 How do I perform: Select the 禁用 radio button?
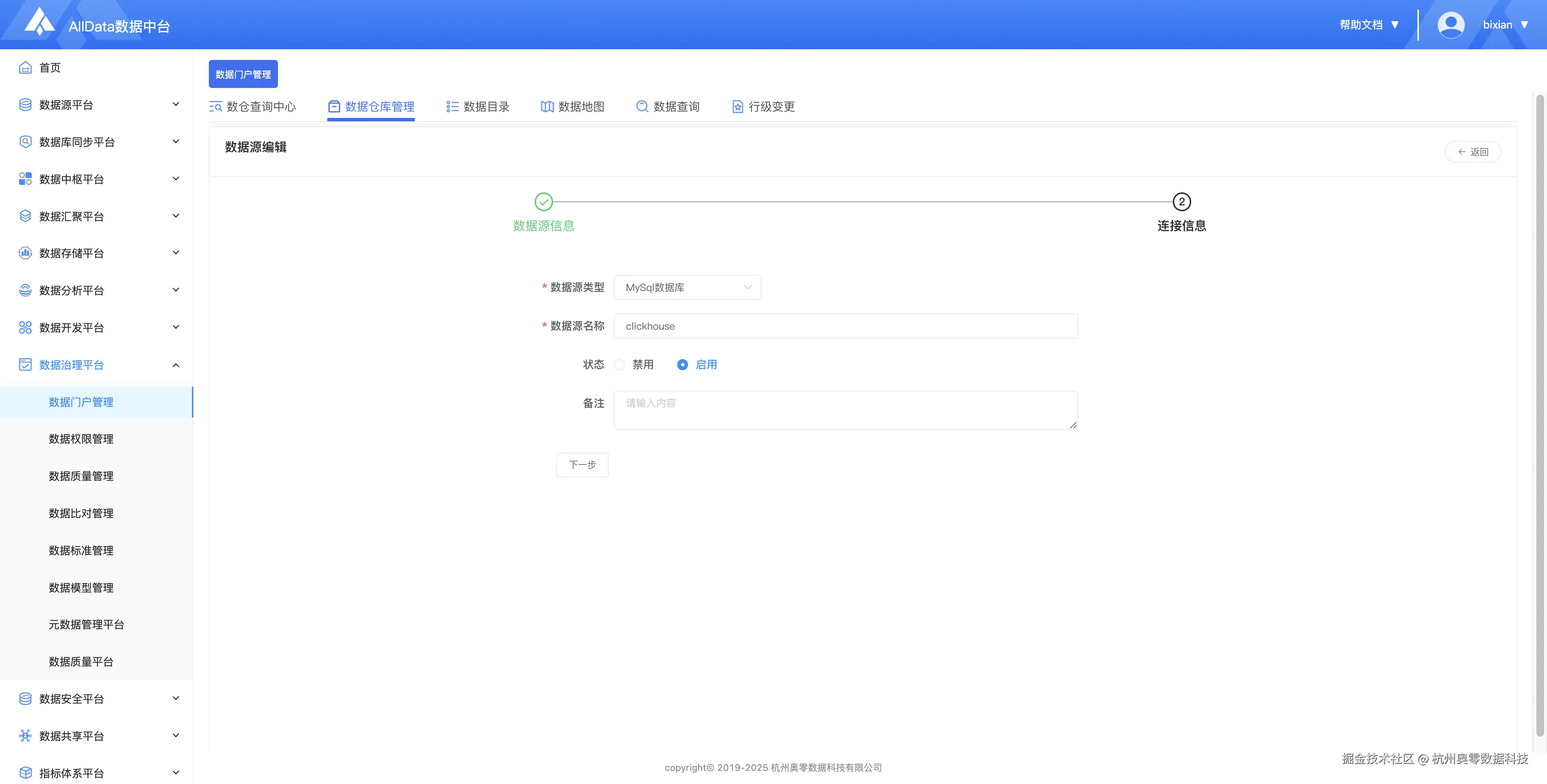pyautogui.click(x=619, y=365)
